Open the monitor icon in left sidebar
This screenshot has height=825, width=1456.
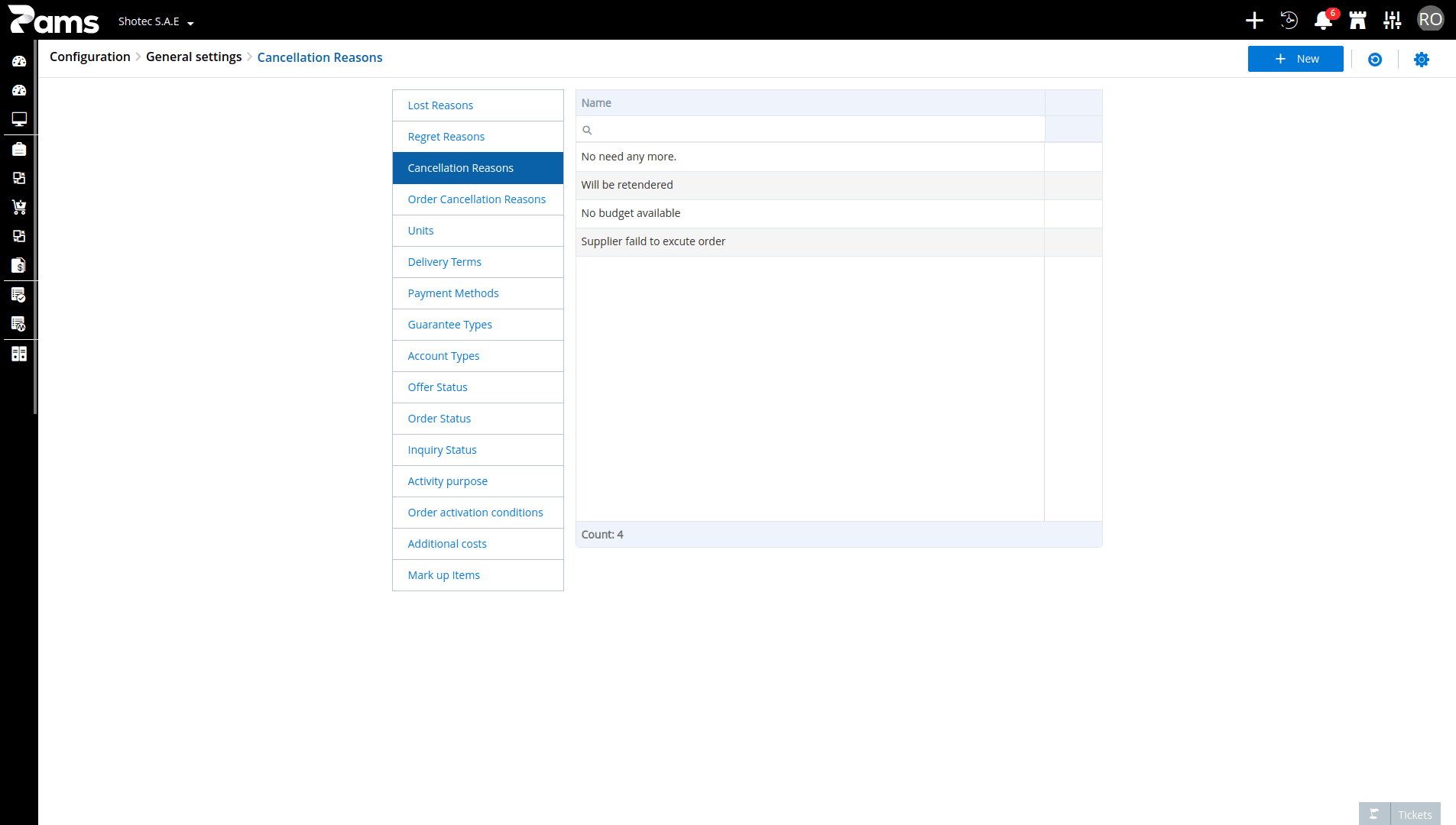coord(19,119)
